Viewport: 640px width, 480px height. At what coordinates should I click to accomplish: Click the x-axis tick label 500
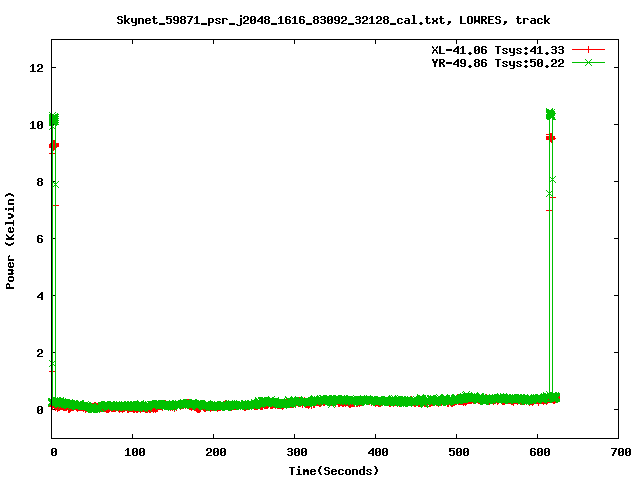[x=459, y=452]
